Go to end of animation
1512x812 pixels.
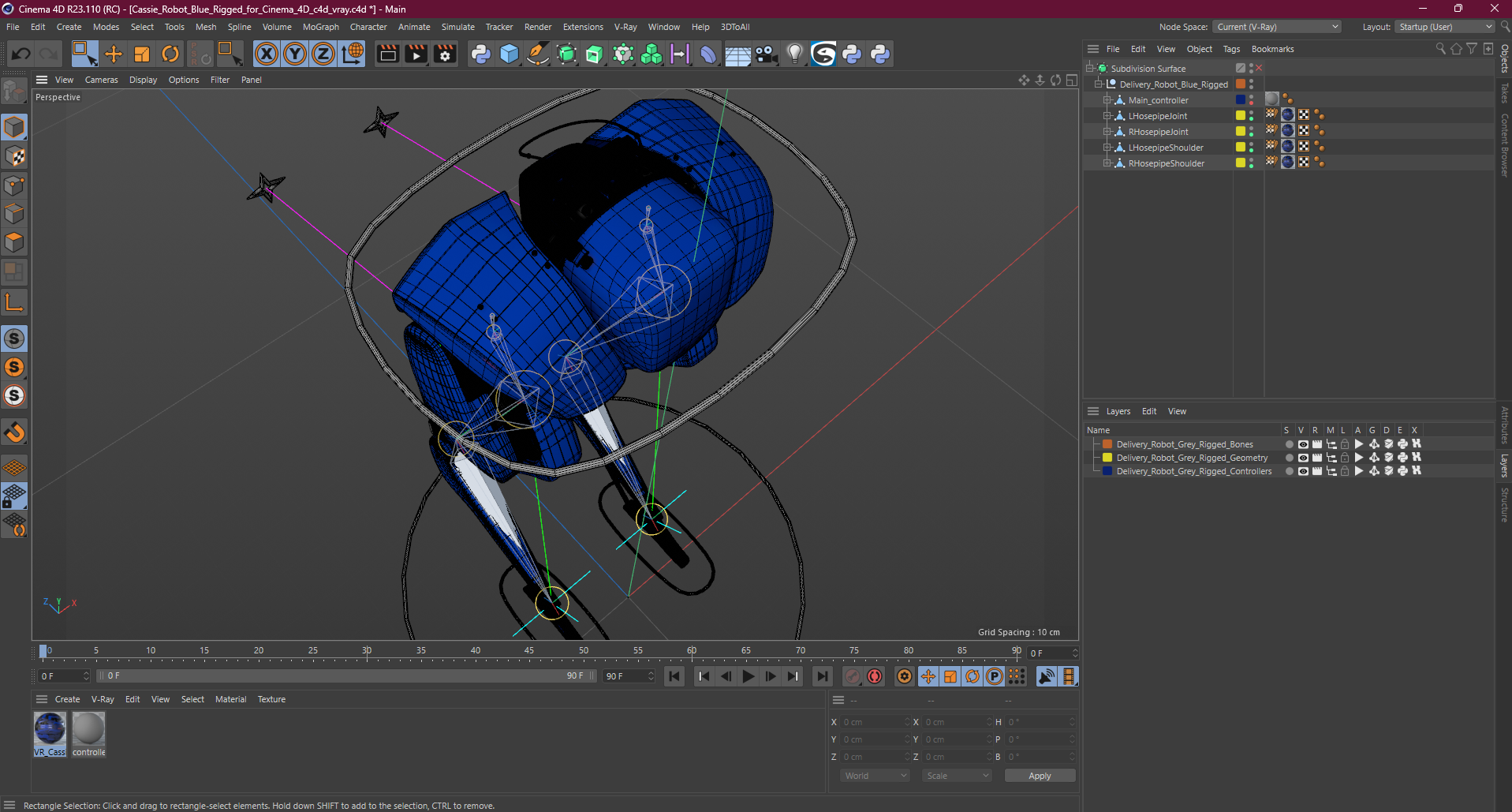pyautogui.click(x=822, y=676)
